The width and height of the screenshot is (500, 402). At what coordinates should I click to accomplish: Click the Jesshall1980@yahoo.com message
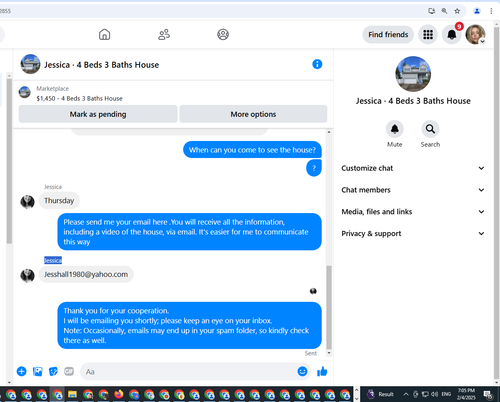[x=86, y=274]
